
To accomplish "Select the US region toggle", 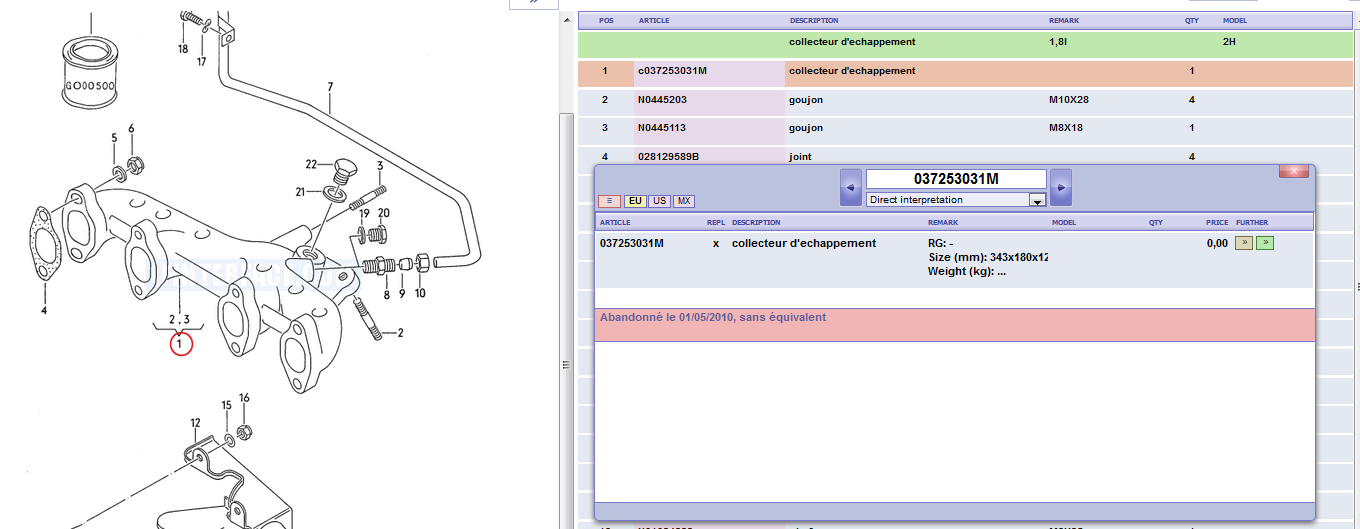I will click(660, 201).
